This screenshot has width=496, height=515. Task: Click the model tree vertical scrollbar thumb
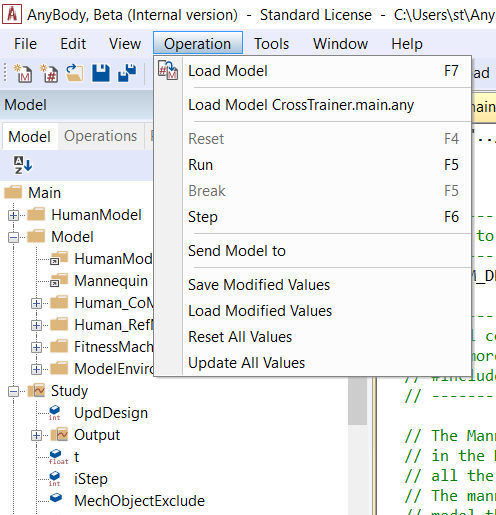pyautogui.click(x=357, y=401)
